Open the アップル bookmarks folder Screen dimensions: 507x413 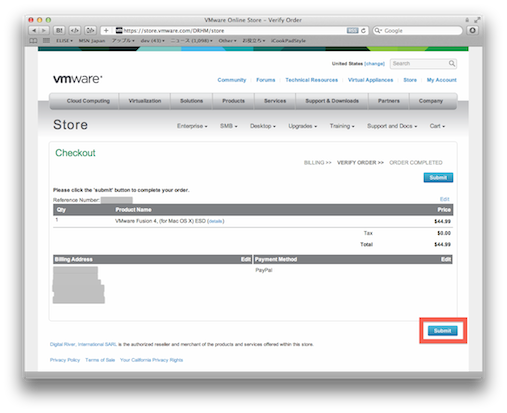(x=123, y=41)
